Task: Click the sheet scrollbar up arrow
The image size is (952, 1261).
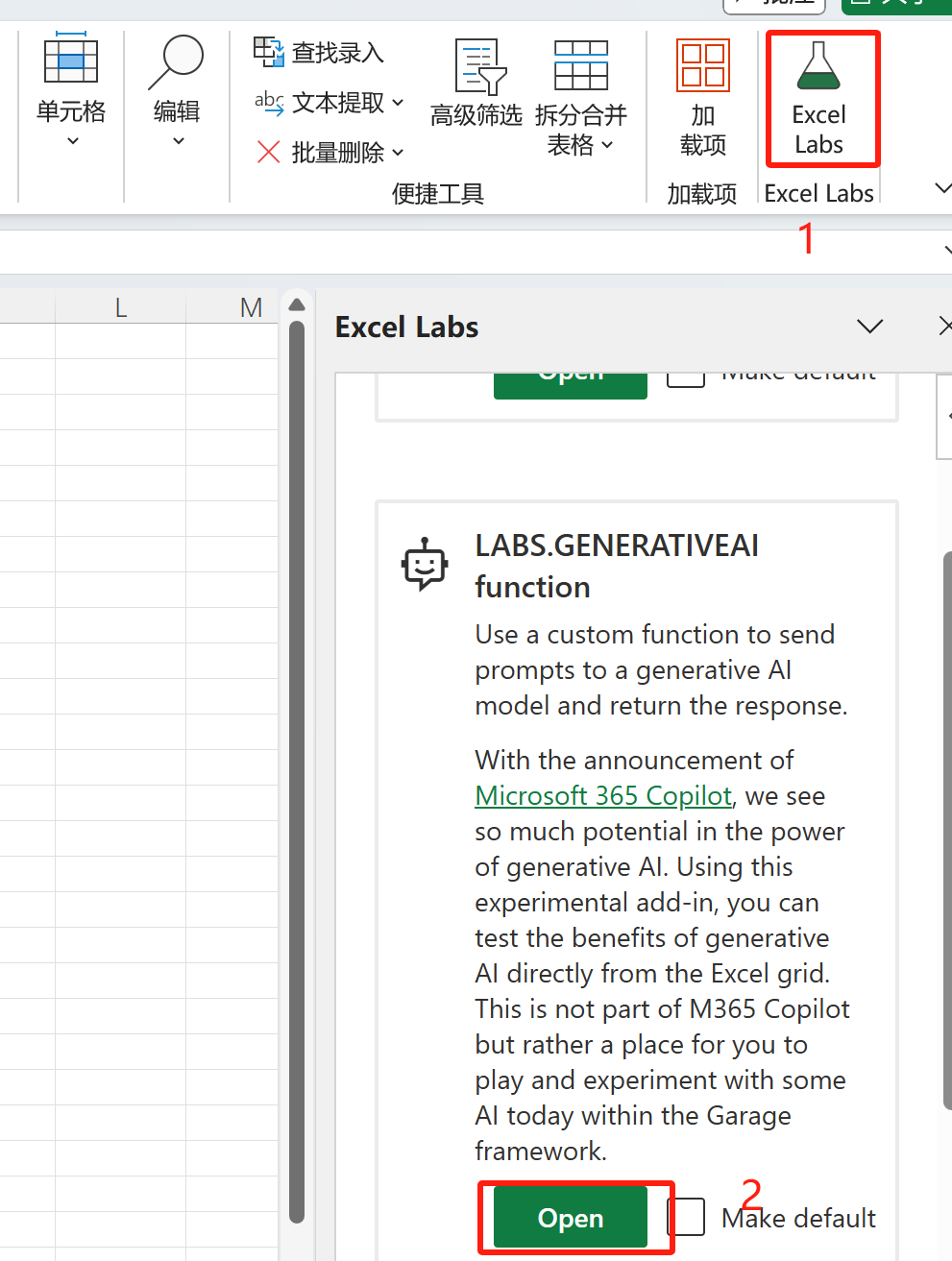Action: (x=297, y=304)
